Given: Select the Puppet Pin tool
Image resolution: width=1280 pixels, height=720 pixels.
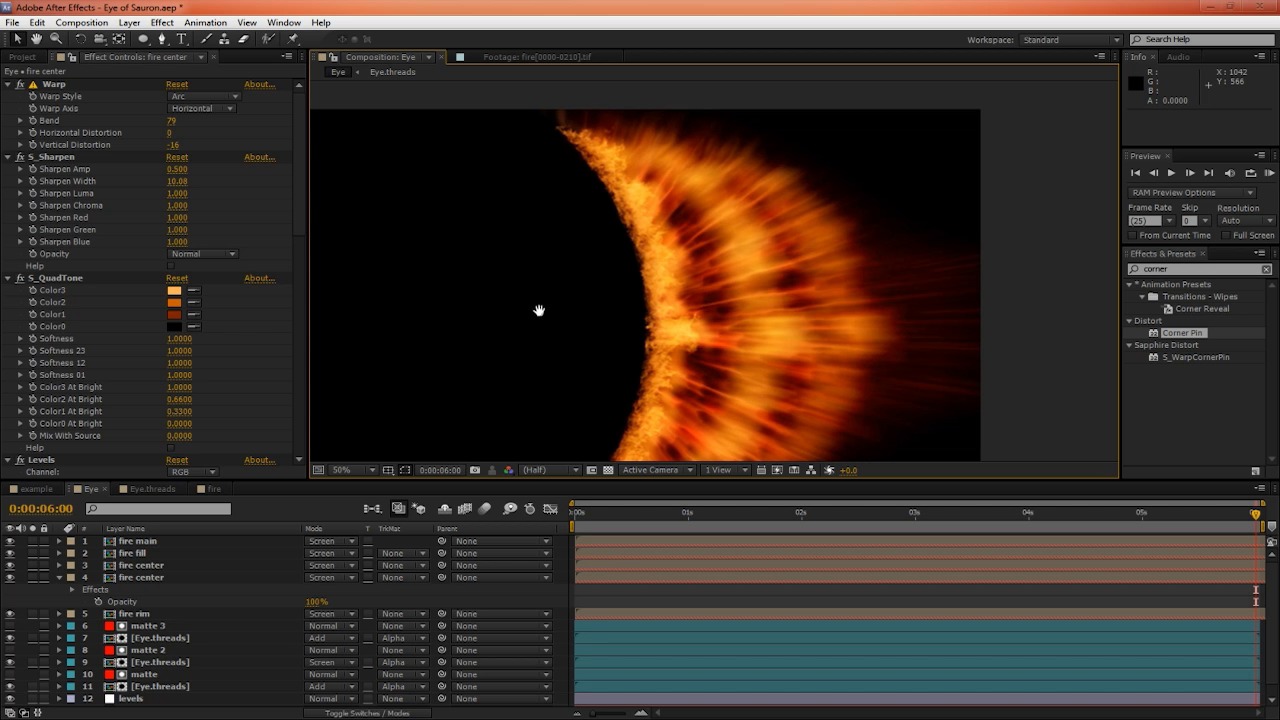Looking at the screenshot, I should click(x=292, y=39).
